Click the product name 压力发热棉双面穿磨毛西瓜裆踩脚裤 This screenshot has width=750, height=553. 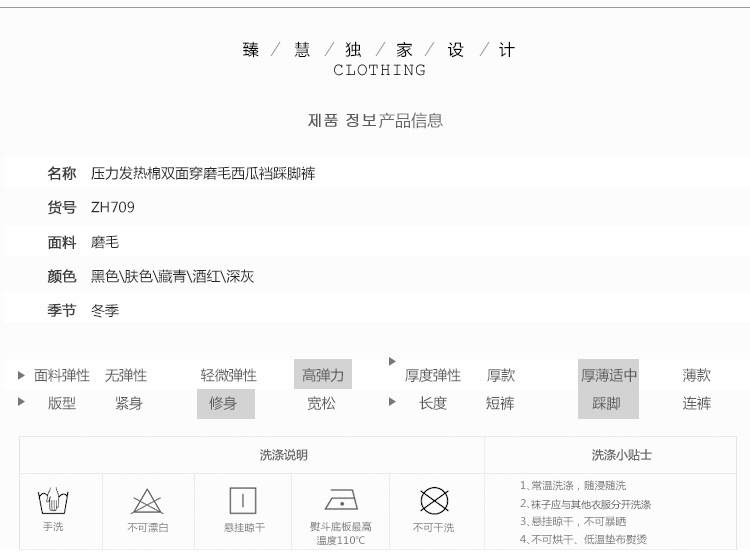click(x=203, y=173)
